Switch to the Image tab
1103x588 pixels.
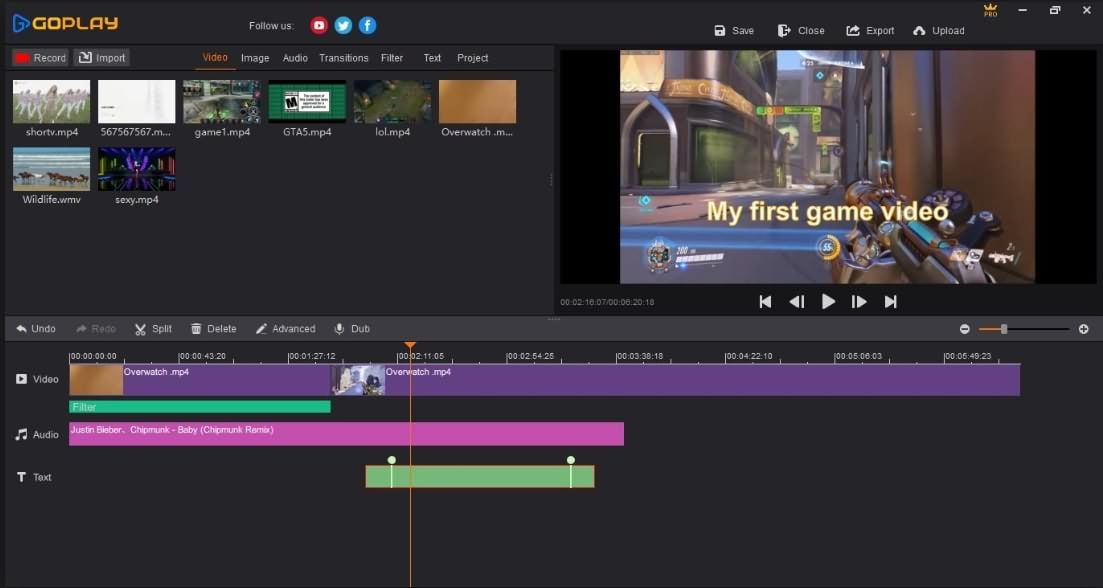point(255,58)
